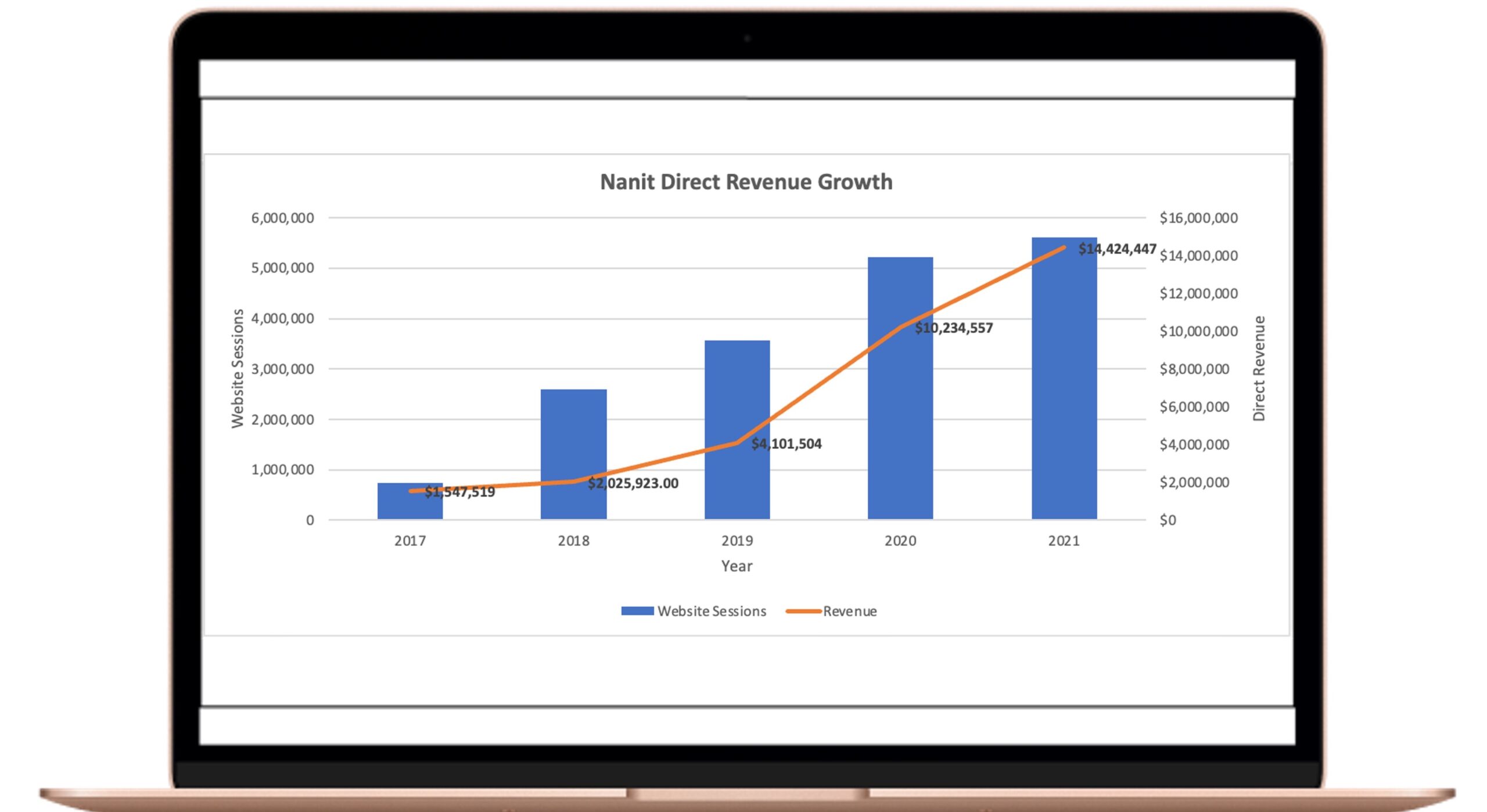Select the horizontal axis title Year
Viewport: 1487px width, 812px height.
737,566
